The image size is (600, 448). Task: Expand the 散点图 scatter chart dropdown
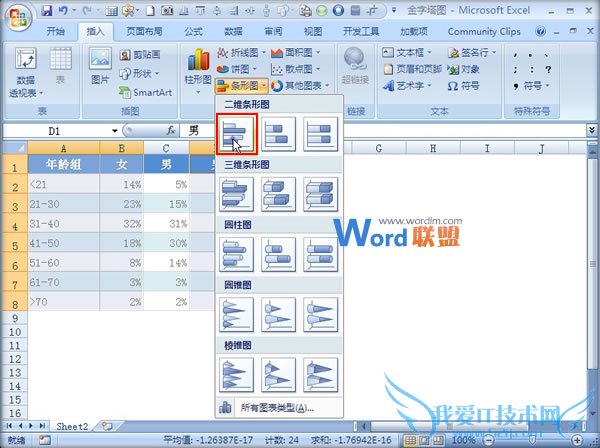click(295, 69)
